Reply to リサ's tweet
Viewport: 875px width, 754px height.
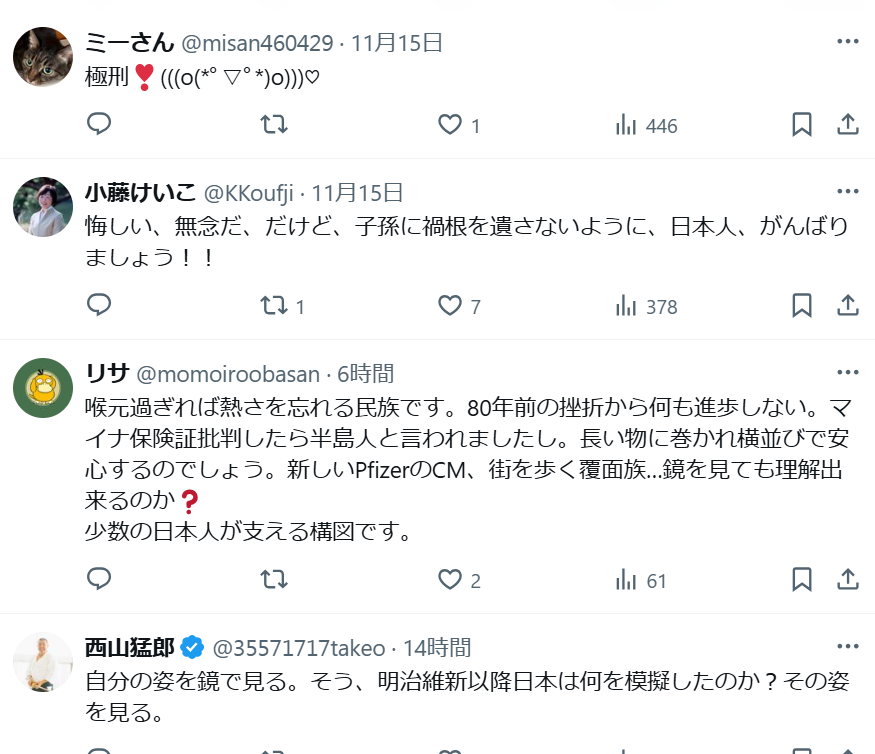tap(99, 579)
